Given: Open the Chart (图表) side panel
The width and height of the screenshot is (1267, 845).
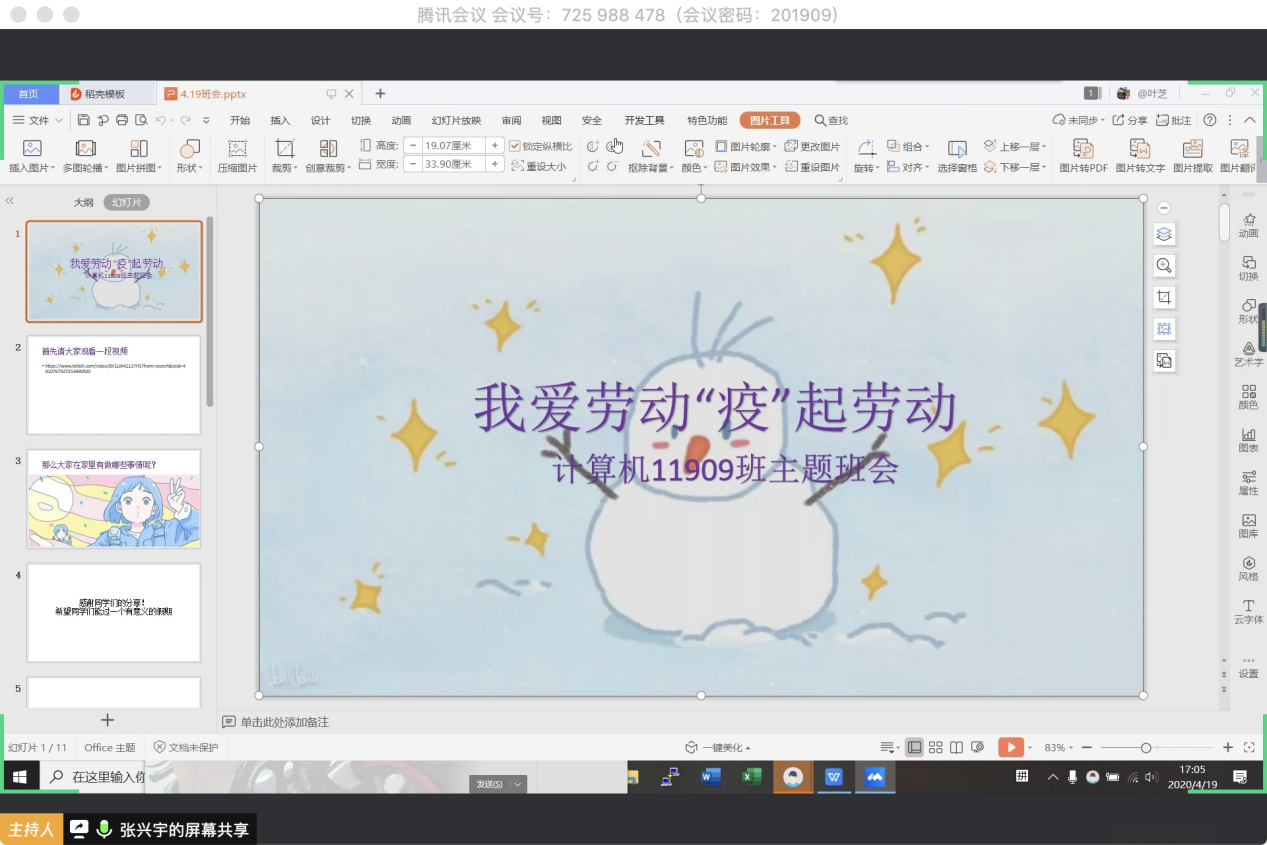Looking at the screenshot, I should tap(1248, 440).
